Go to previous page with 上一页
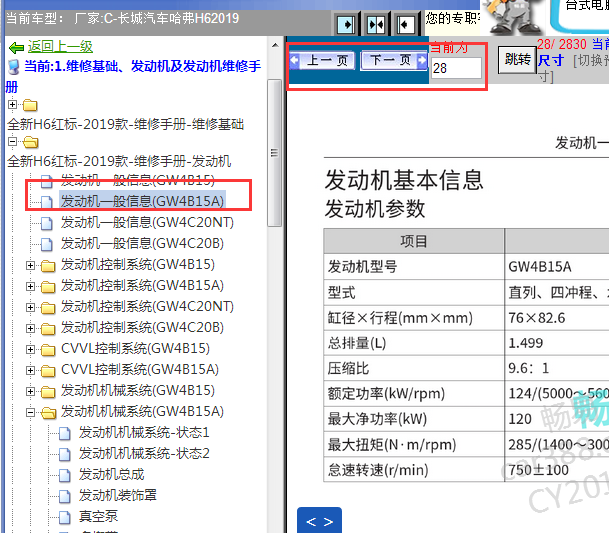The width and height of the screenshot is (609, 533). pyautogui.click(x=322, y=60)
